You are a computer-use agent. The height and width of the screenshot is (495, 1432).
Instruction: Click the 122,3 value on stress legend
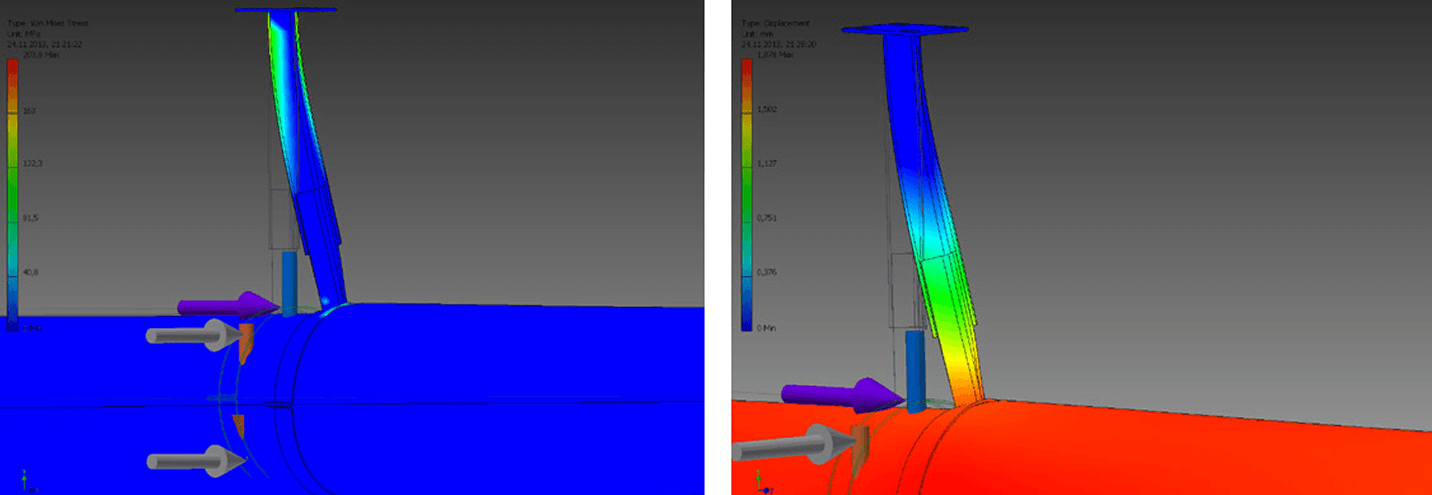(32, 163)
